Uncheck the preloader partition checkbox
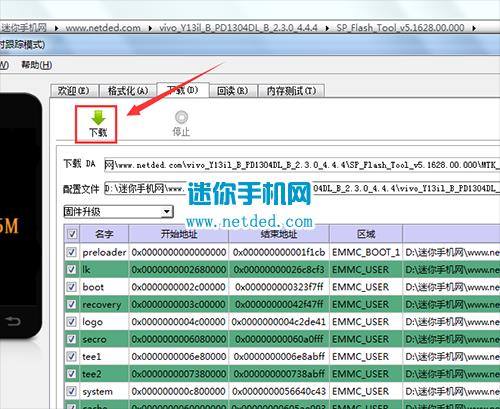Viewport: 500px width, 409px height. click(x=71, y=252)
